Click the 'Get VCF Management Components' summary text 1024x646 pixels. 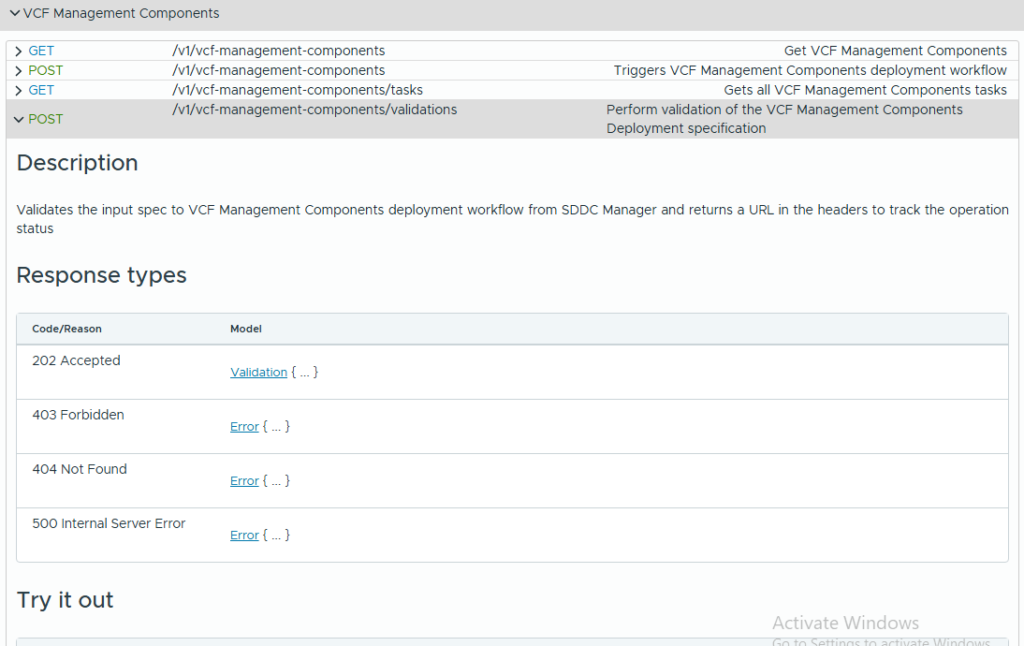pos(895,51)
